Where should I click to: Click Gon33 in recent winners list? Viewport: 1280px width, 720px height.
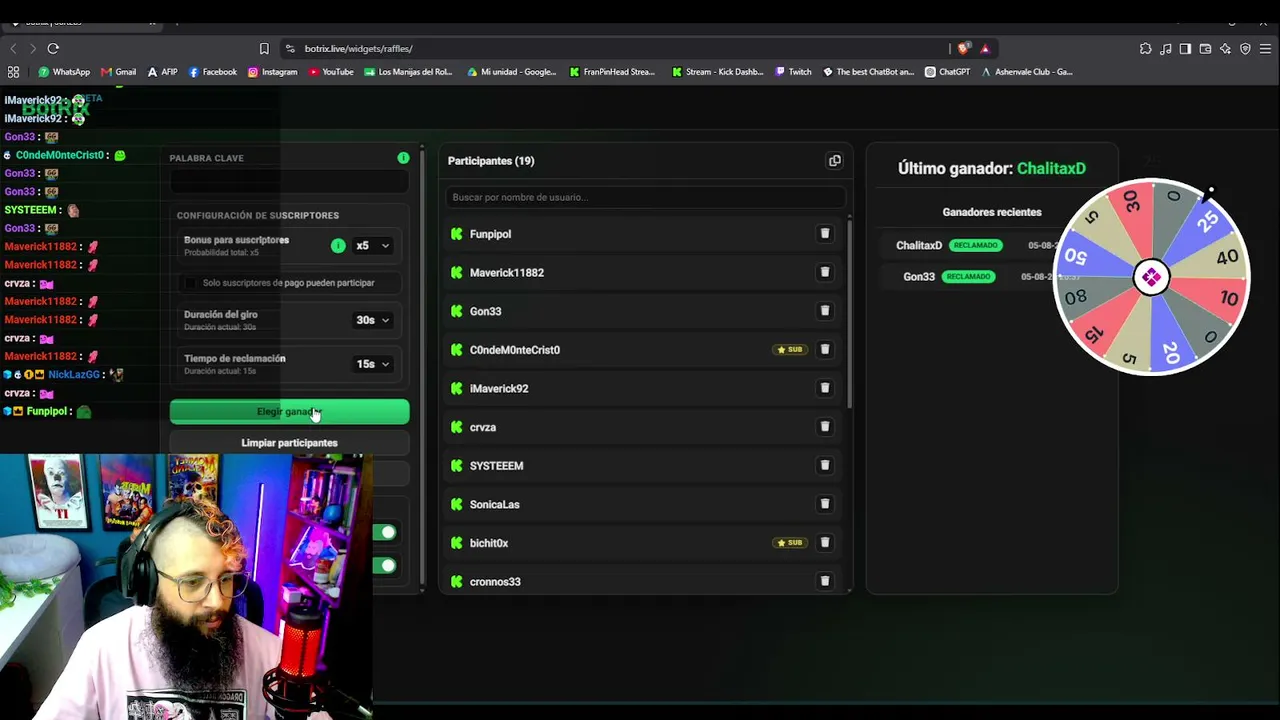coord(919,277)
